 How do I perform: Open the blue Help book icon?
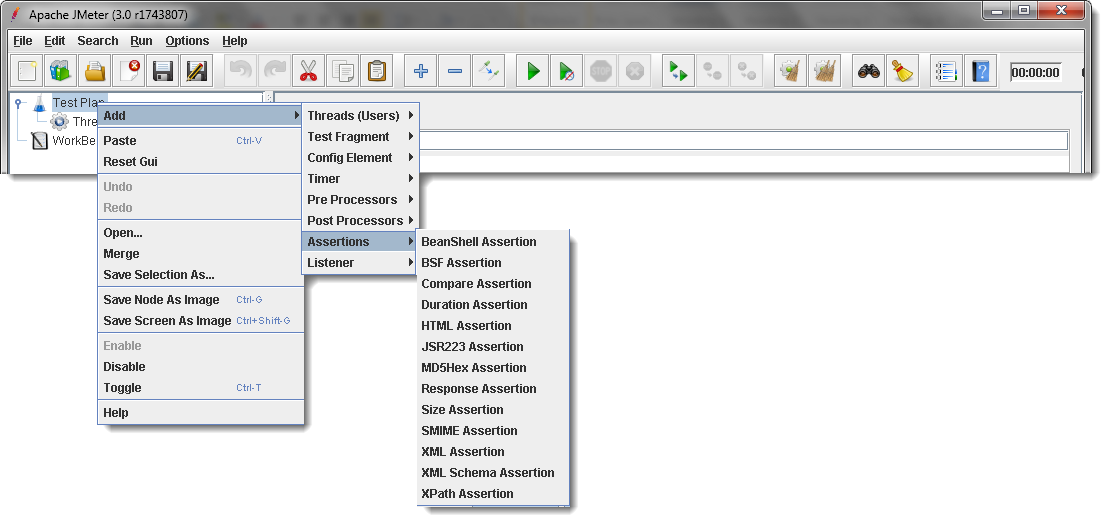click(981, 71)
